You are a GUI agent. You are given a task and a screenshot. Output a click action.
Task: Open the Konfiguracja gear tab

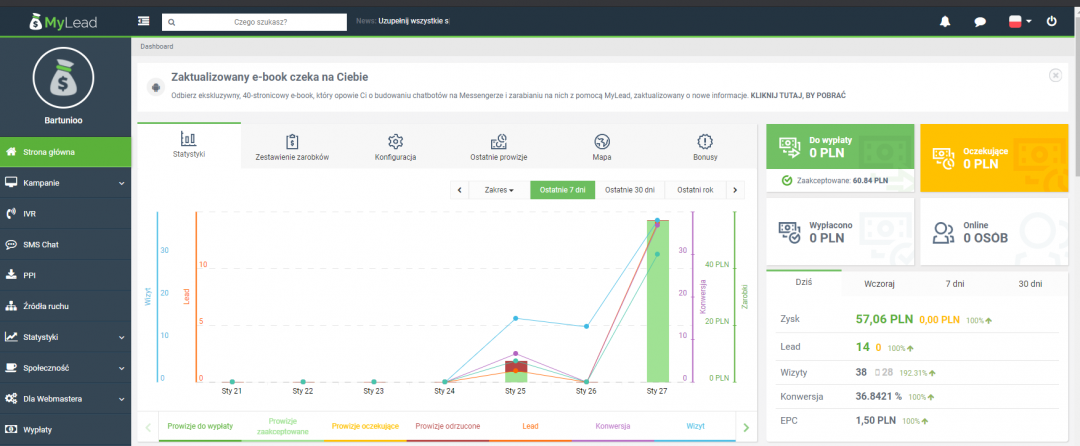(395, 147)
